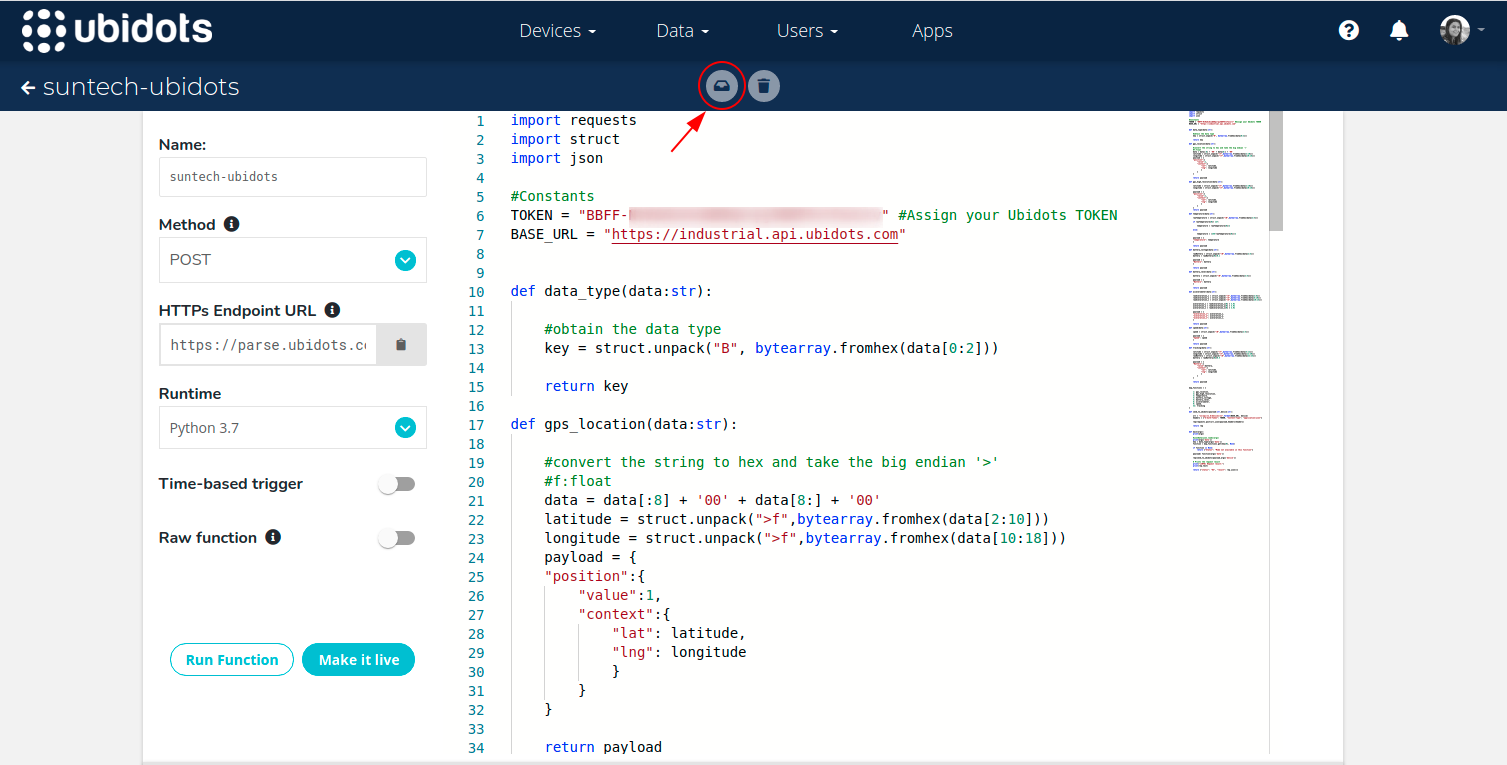Click the "lat": latitude line
The height and width of the screenshot is (765, 1507).
(x=679, y=633)
